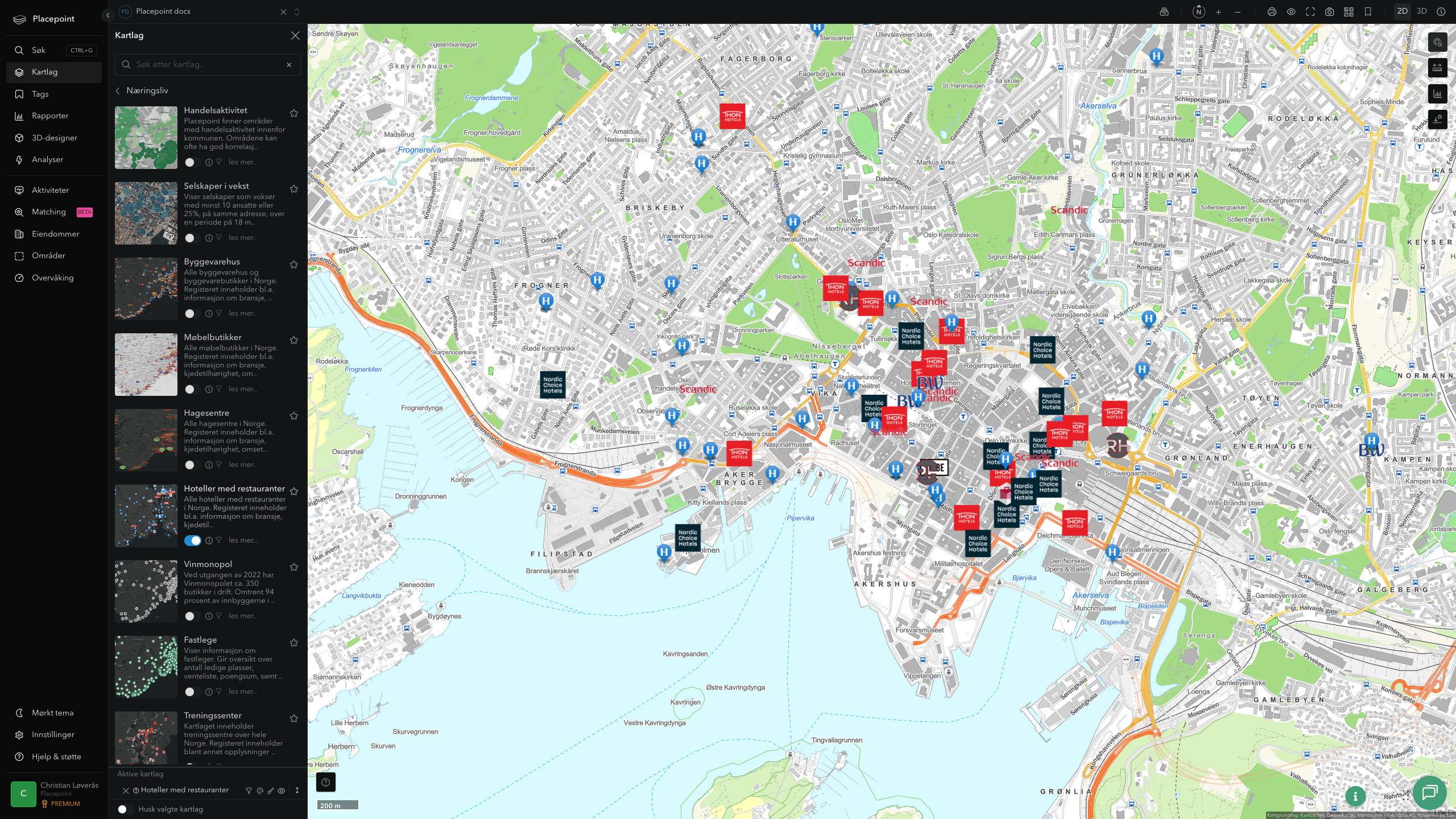Viewport: 1456px width, 819px height.
Task: Open bookmarks from the top toolbar
Action: (x=1368, y=12)
